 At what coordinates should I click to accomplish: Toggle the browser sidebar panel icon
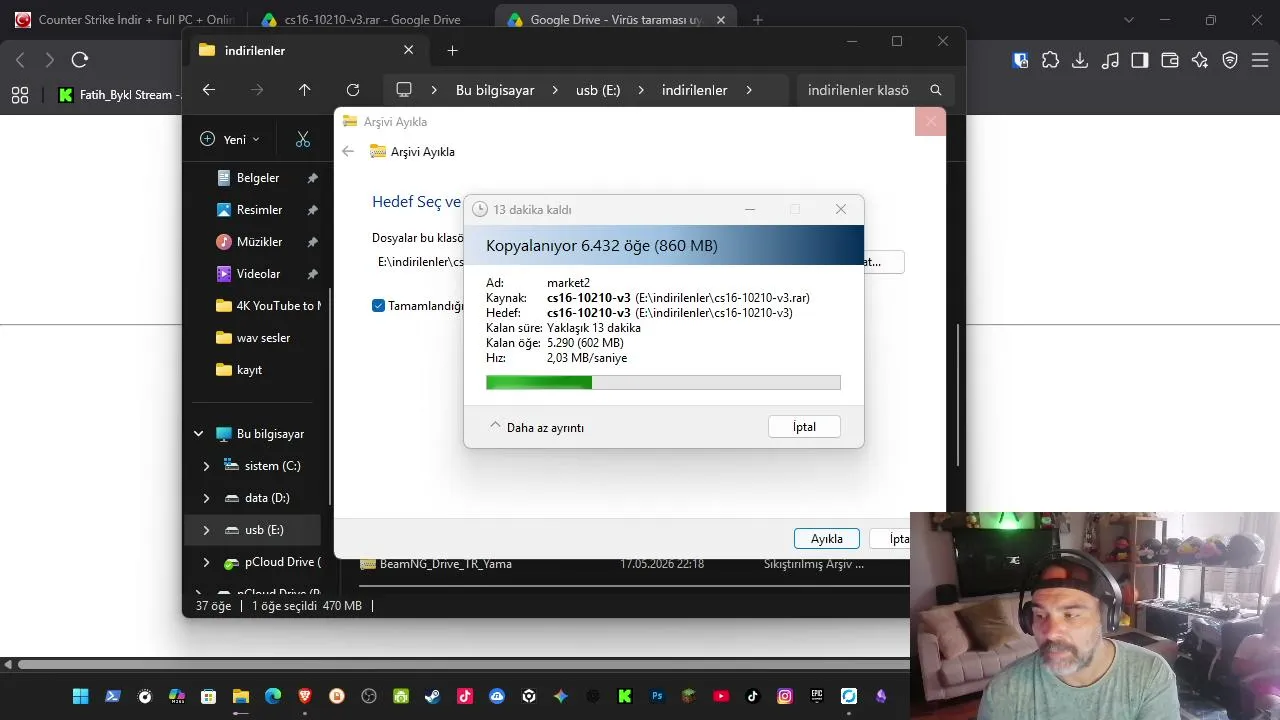1140,60
